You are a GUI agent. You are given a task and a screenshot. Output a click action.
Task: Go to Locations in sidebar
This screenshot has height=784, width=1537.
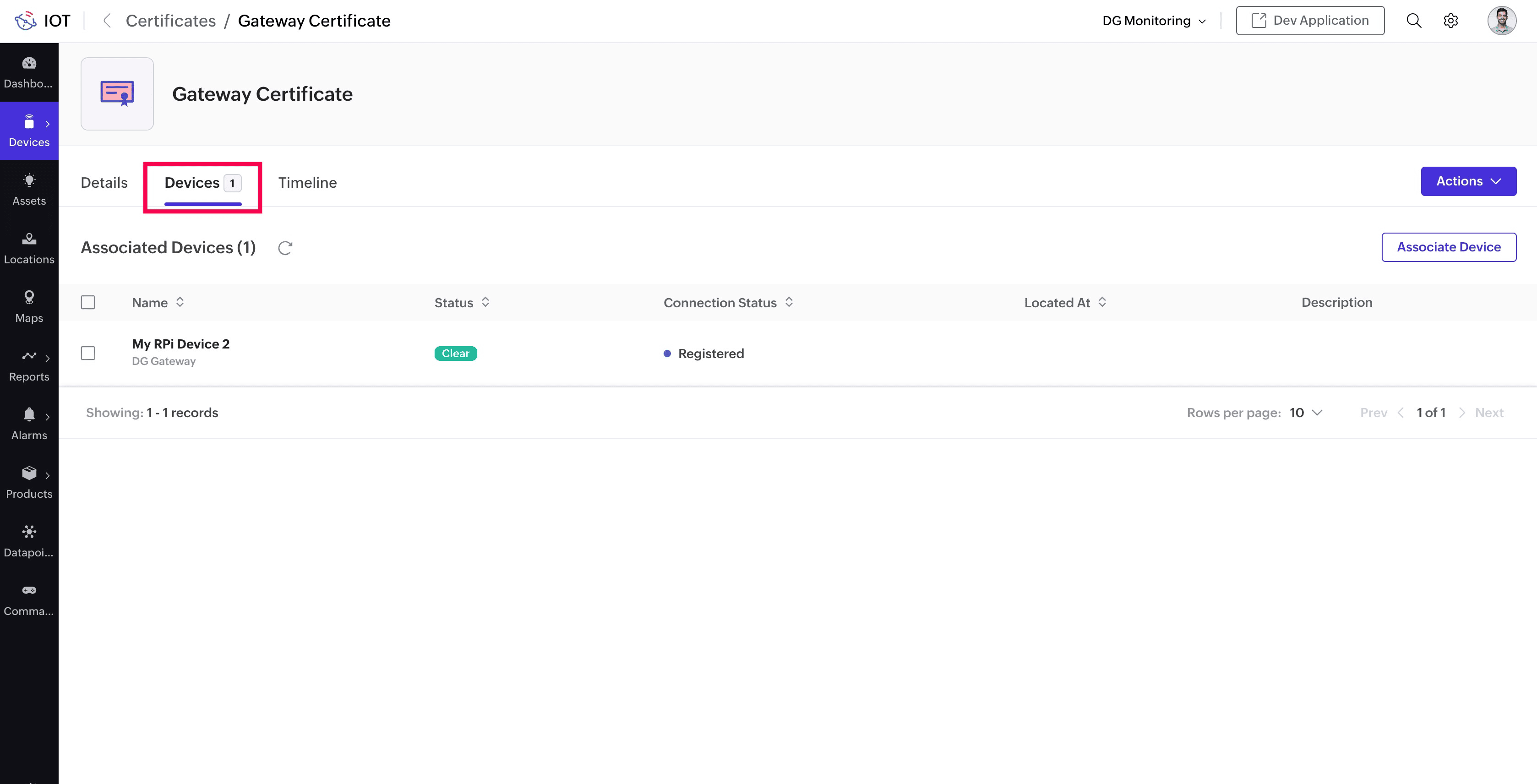pos(29,248)
